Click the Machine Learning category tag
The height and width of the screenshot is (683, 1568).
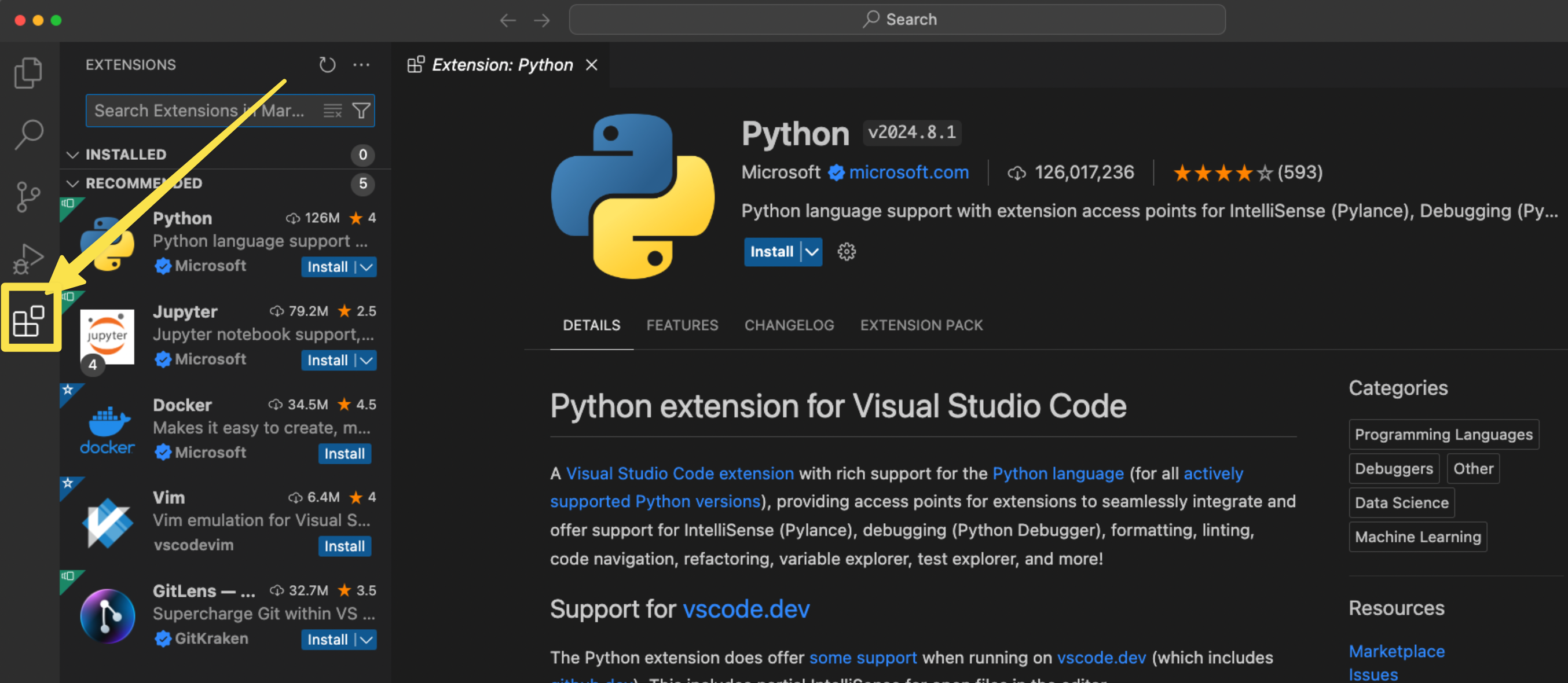pos(1417,537)
